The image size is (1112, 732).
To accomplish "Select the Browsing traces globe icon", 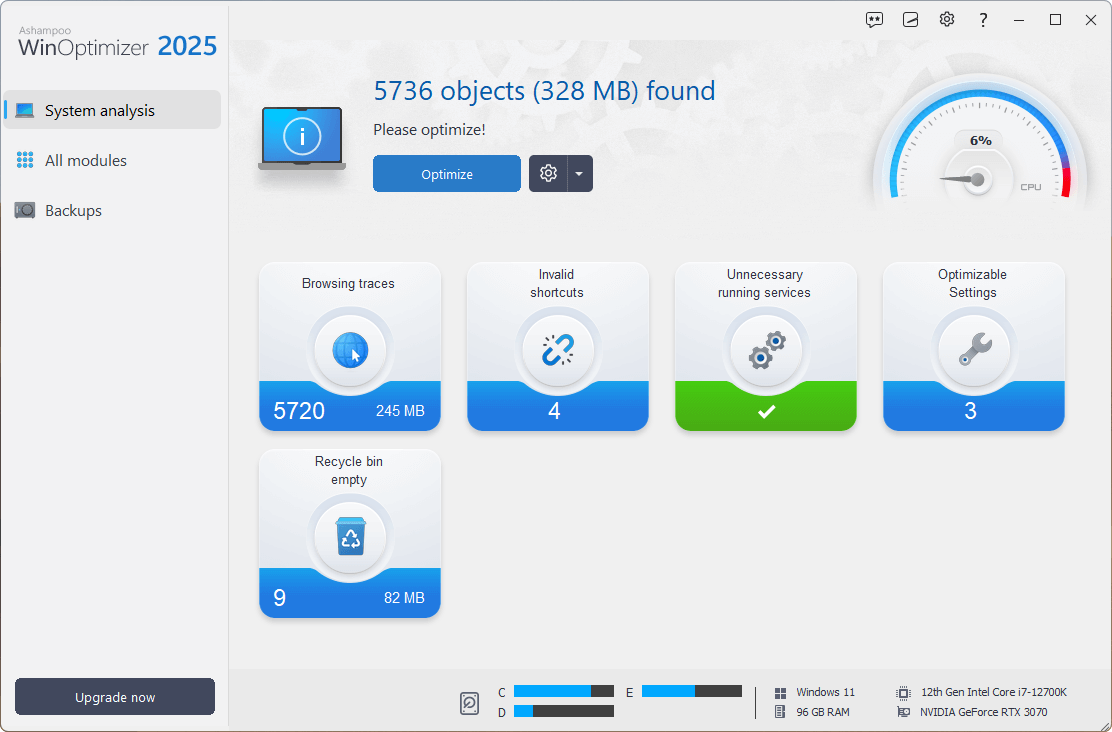I will pyautogui.click(x=350, y=351).
